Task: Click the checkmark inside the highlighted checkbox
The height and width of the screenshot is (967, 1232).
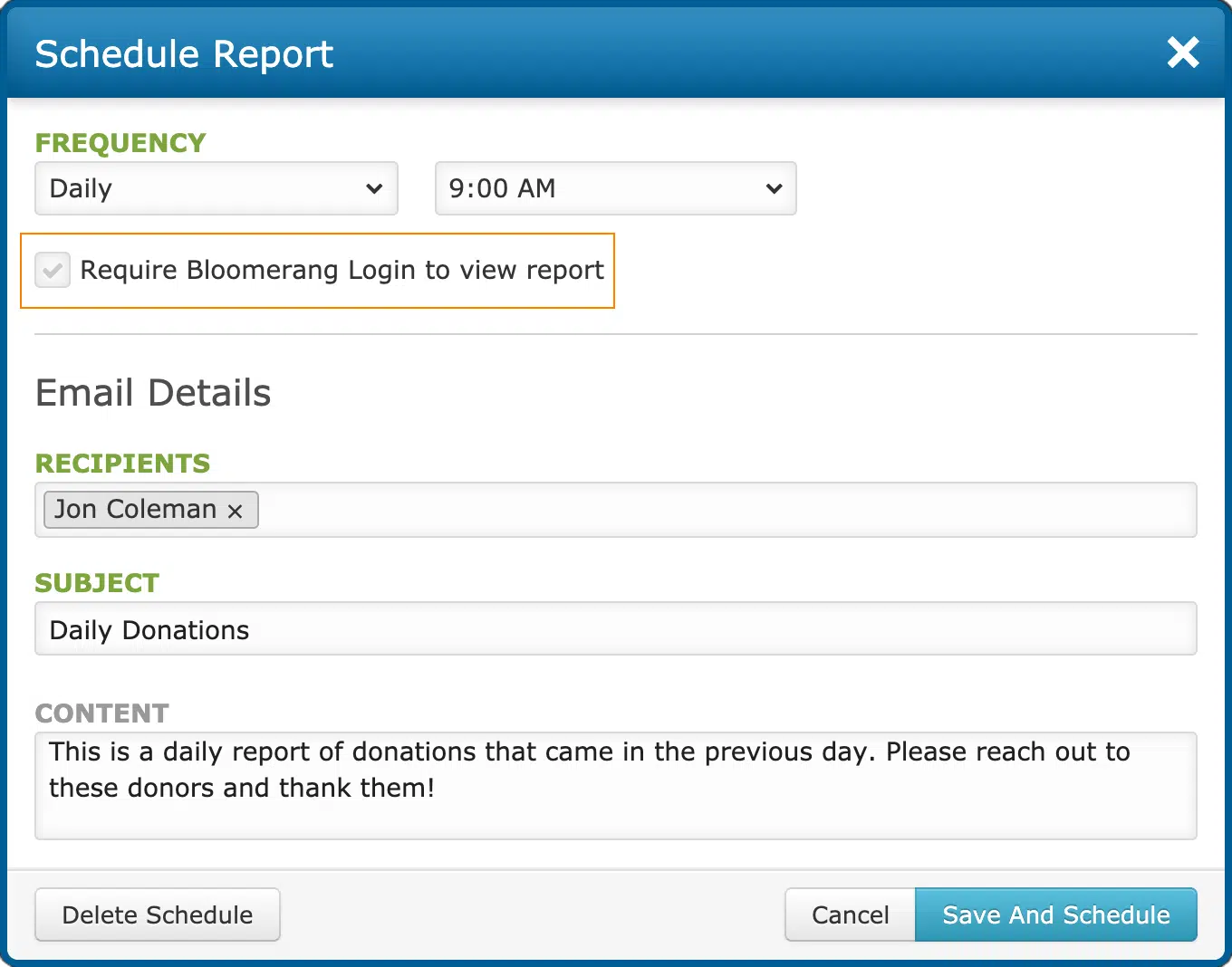Action: [52, 270]
